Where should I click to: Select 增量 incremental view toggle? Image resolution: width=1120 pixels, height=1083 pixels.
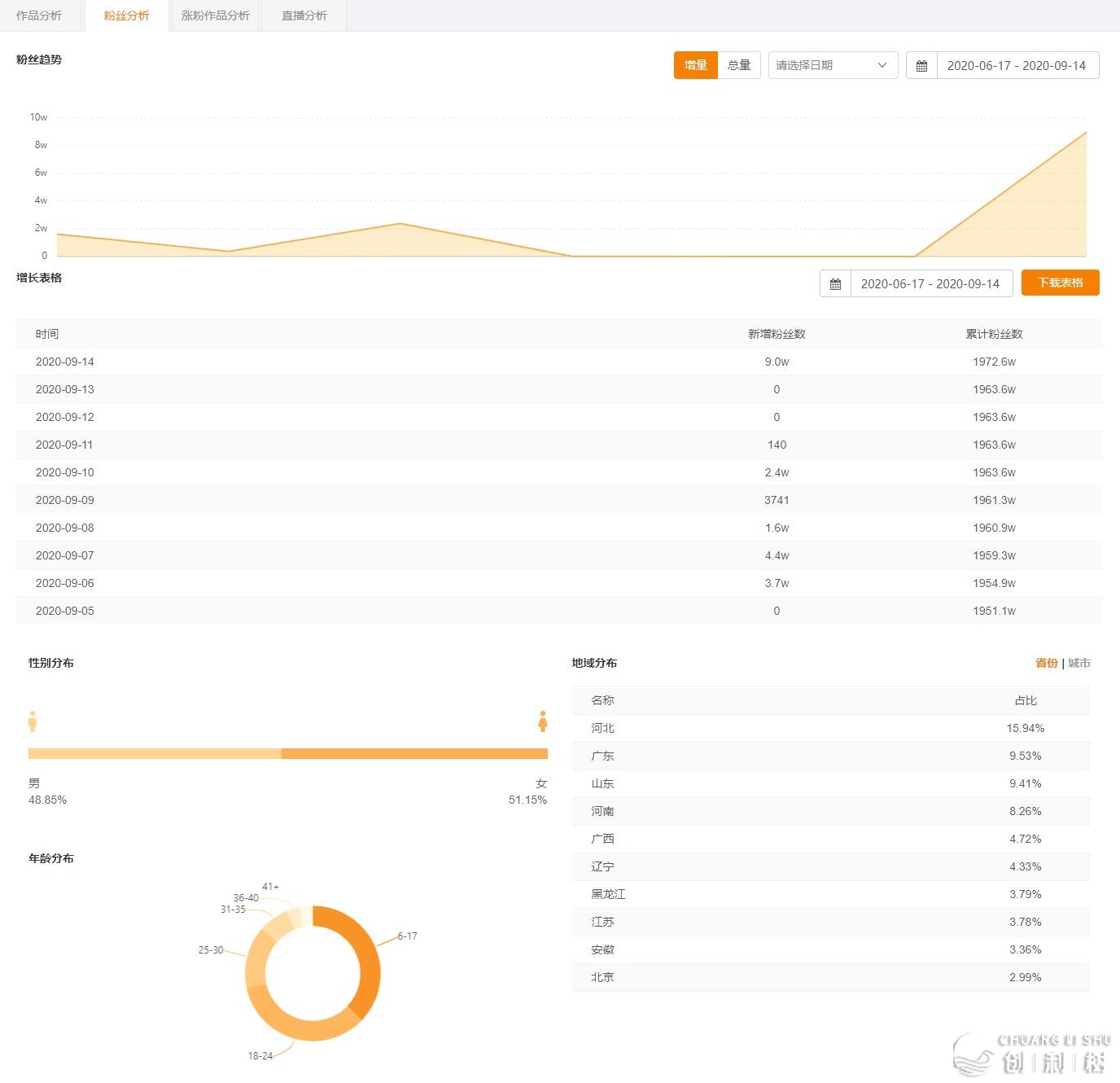pos(695,65)
